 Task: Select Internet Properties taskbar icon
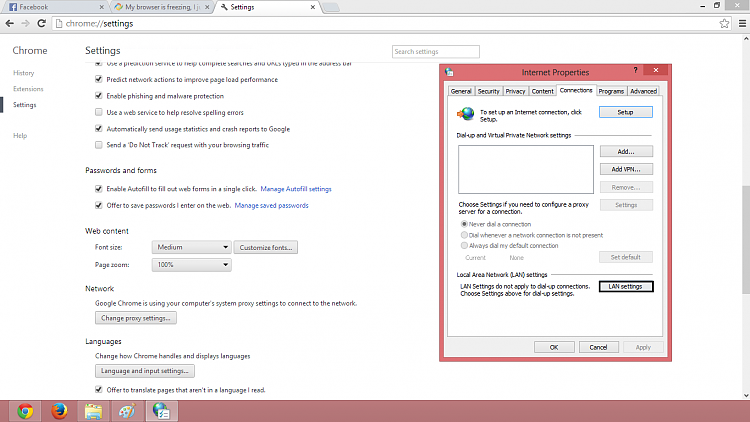tap(162, 411)
